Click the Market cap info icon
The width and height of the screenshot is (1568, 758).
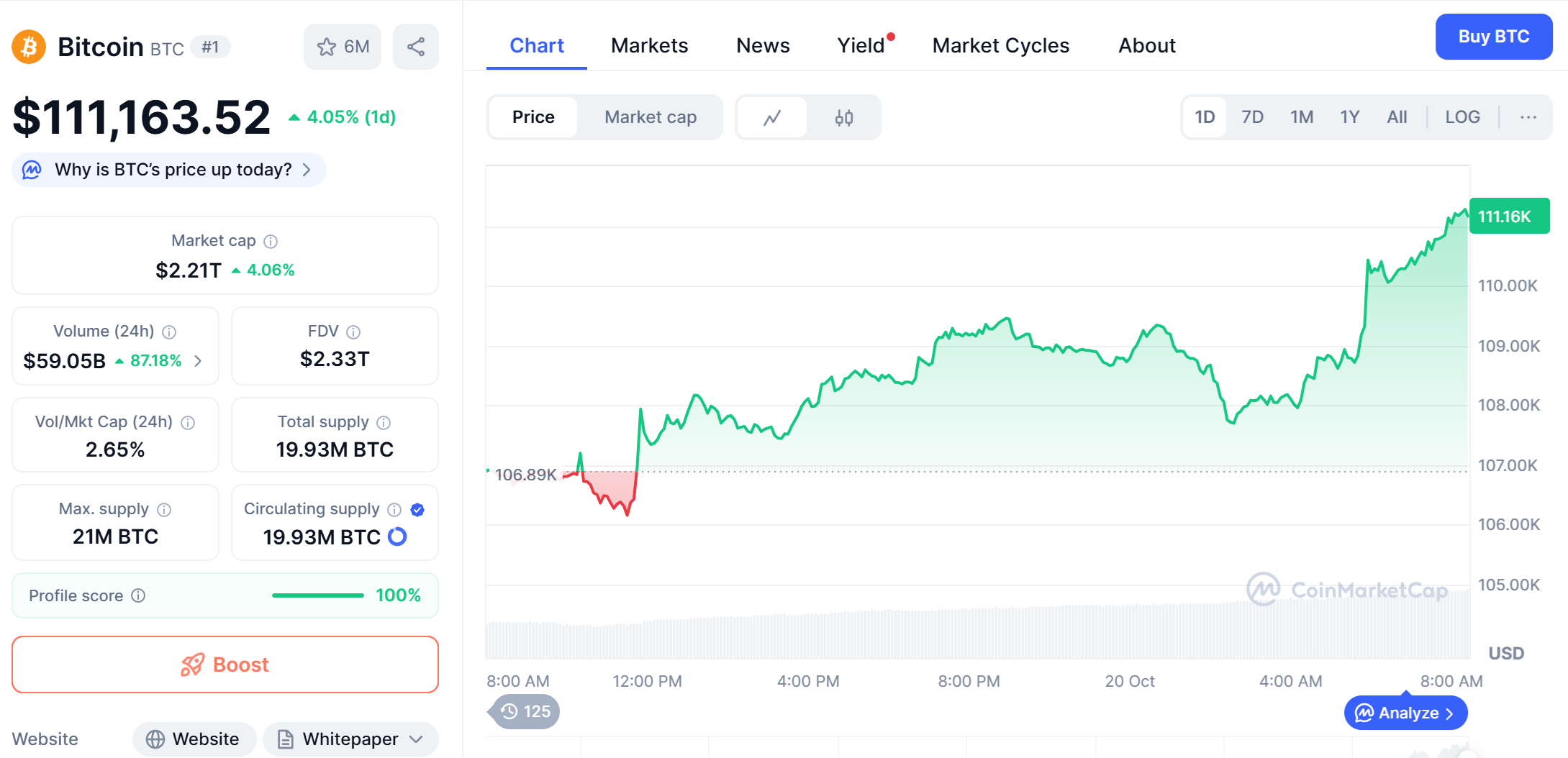click(271, 242)
